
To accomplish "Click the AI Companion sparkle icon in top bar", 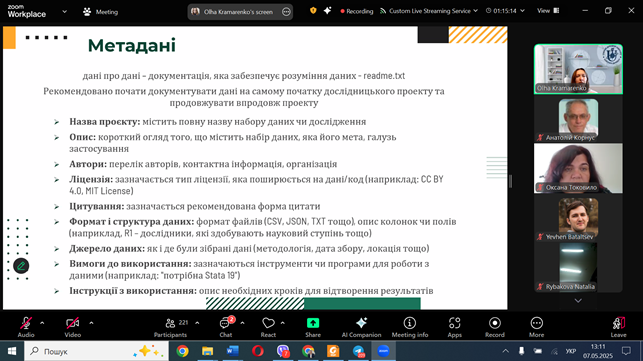I will coord(327,11).
